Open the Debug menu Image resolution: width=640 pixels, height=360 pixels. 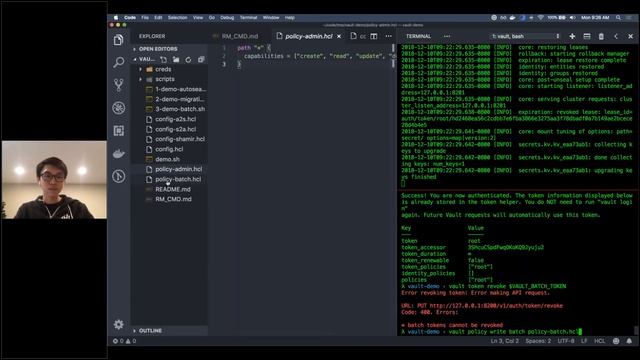(x=227, y=18)
